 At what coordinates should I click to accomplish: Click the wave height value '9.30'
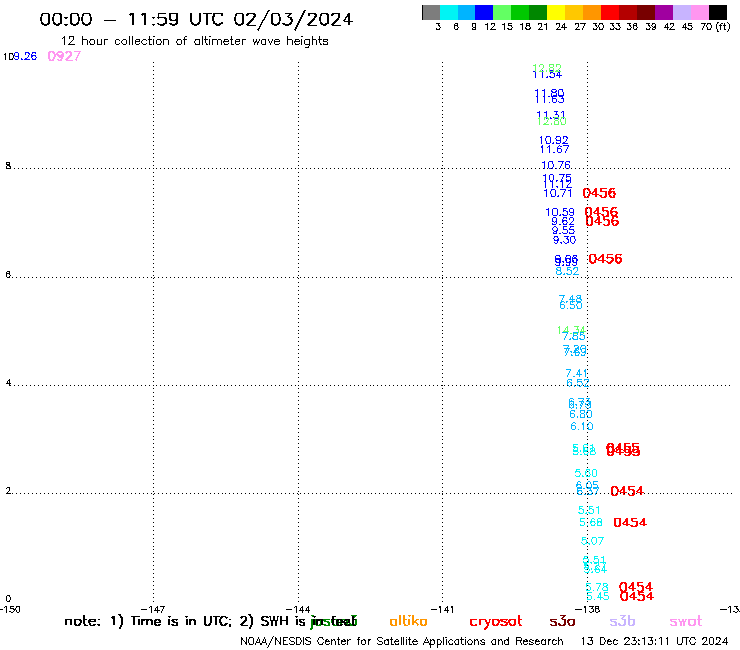[x=564, y=240]
